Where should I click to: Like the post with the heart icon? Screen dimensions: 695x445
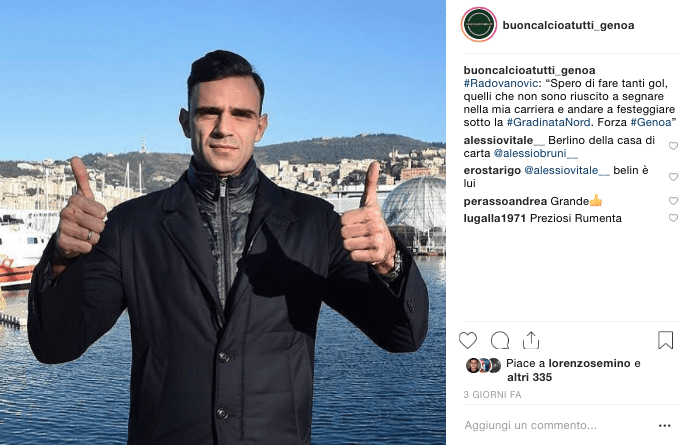(x=468, y=340)
